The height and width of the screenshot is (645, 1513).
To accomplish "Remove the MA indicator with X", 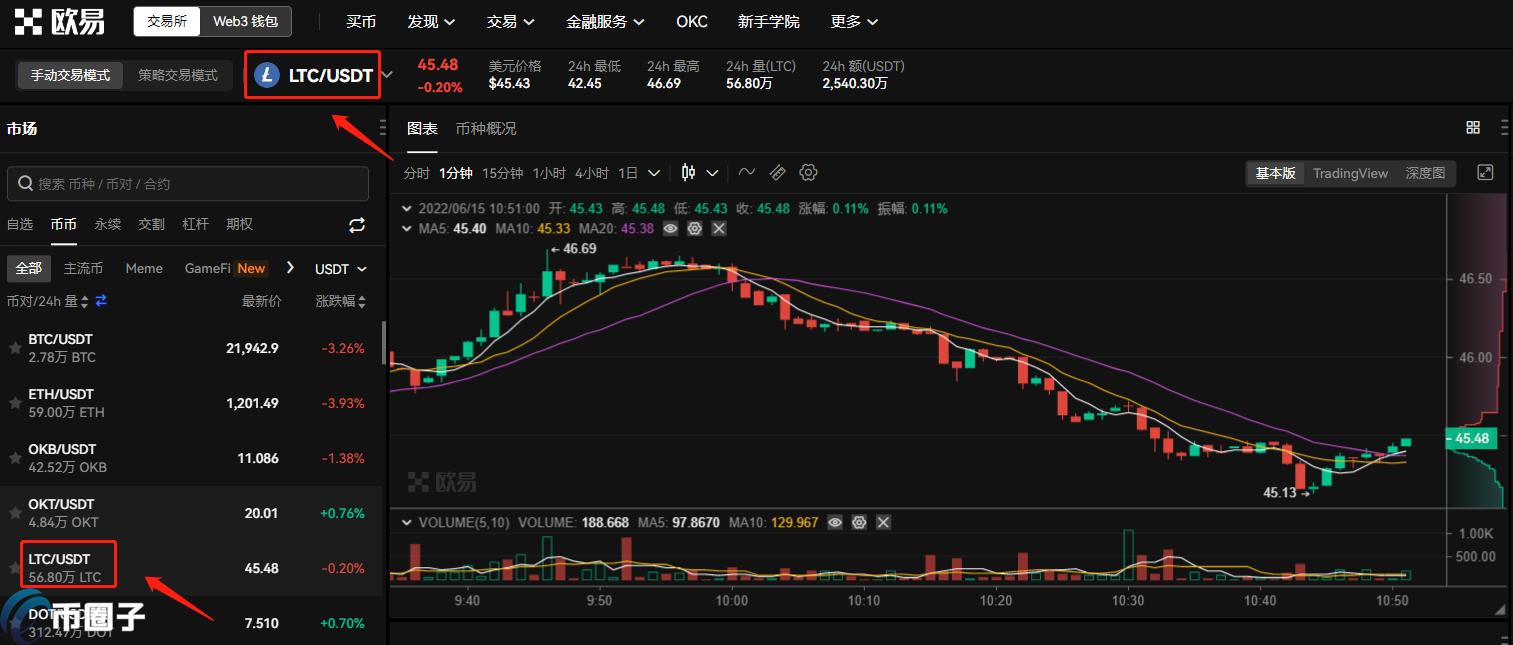I will [x=718, y=229].
